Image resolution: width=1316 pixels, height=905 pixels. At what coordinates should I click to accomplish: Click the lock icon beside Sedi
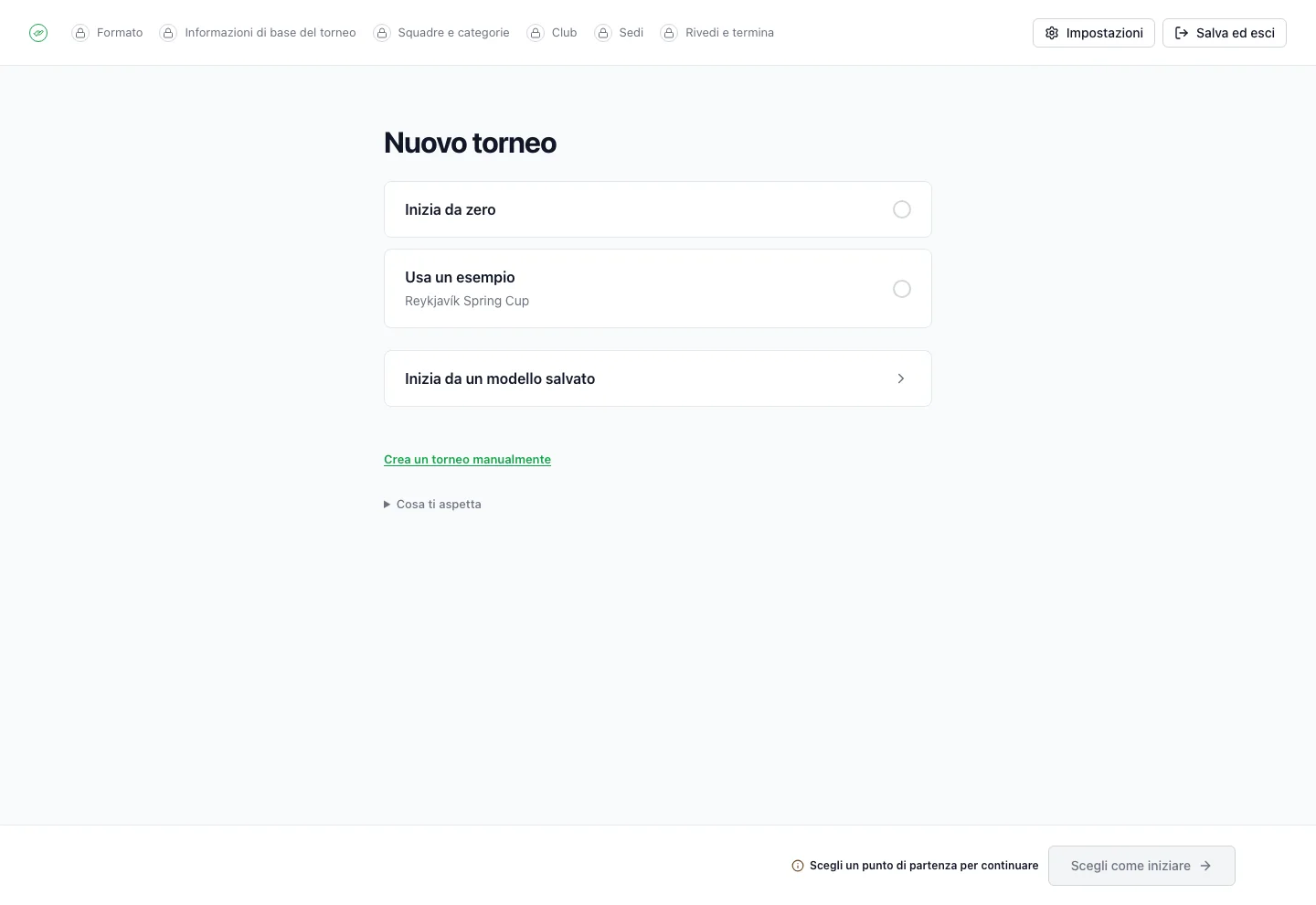(x=603, y=33)
